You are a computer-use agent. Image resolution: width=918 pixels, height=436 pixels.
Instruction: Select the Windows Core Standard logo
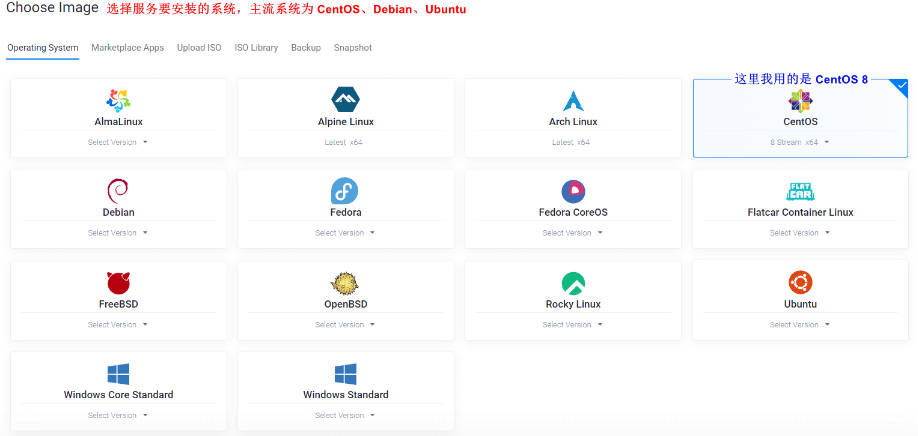point(118,374)
